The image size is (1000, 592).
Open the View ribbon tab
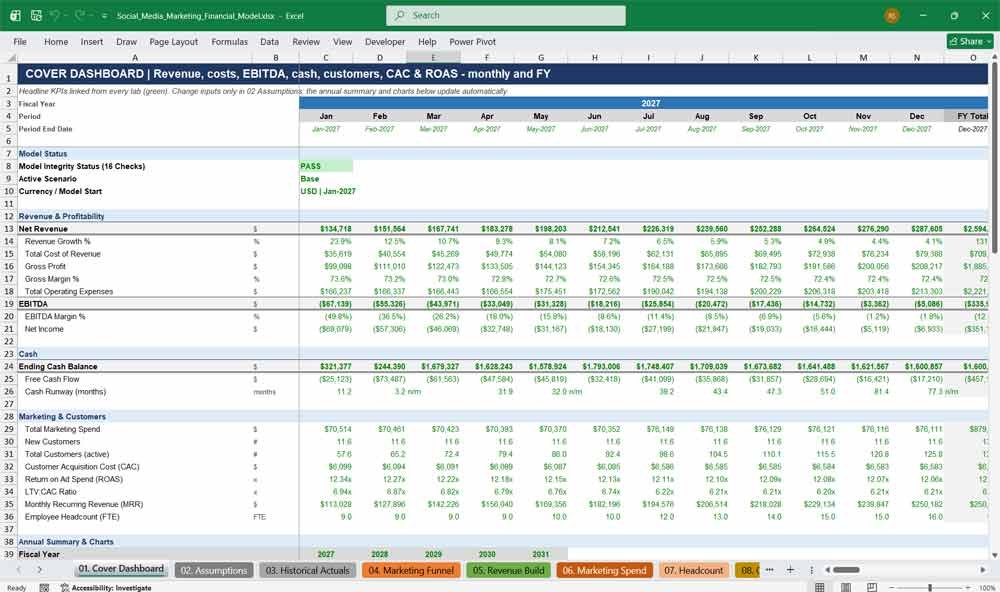point(342,41)
